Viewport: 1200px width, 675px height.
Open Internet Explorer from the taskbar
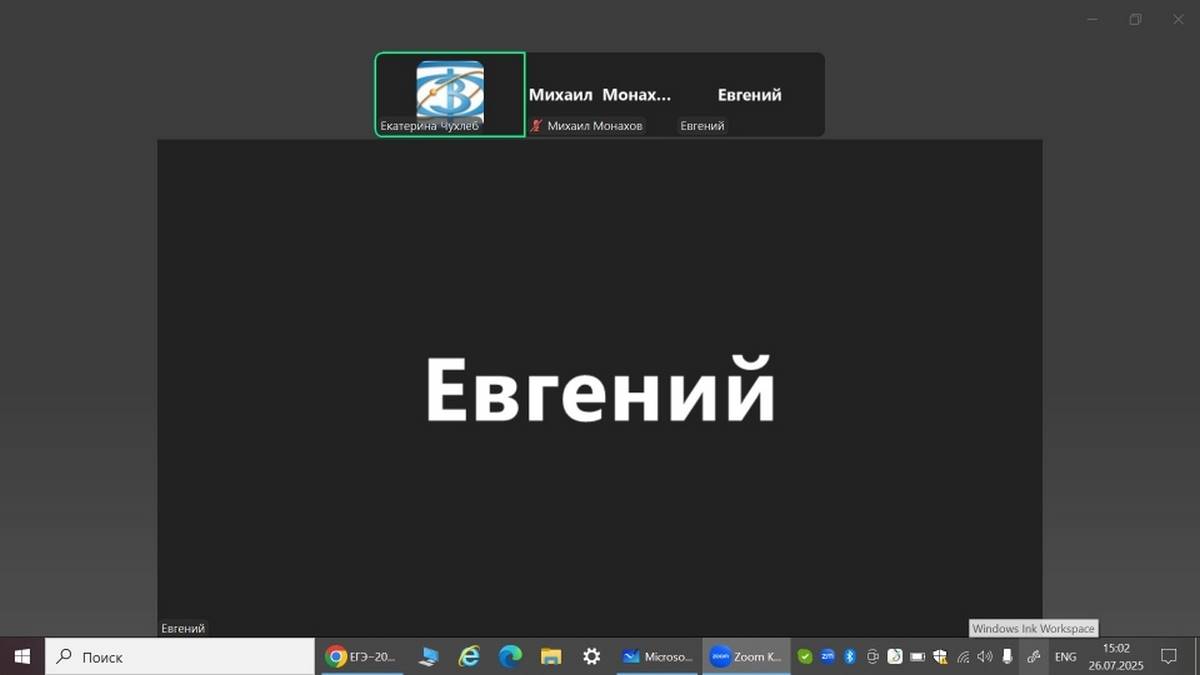469,657
